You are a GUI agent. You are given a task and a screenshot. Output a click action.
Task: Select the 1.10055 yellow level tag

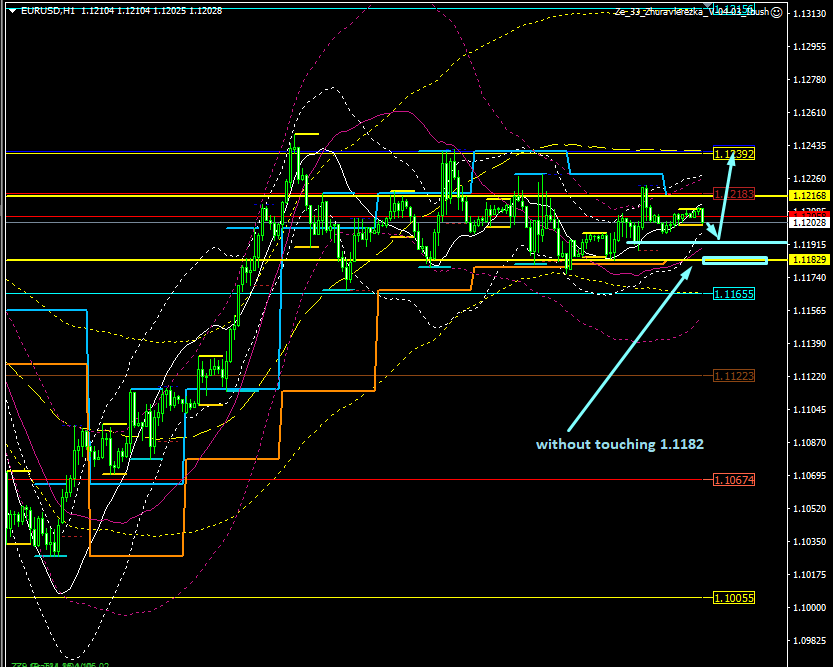[x=733, y=598]
